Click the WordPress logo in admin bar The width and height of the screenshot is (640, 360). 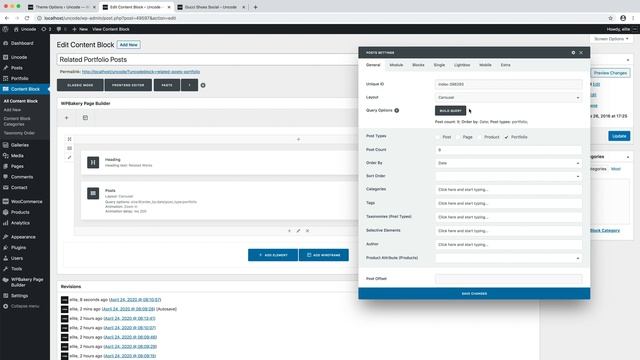[5, 29]
